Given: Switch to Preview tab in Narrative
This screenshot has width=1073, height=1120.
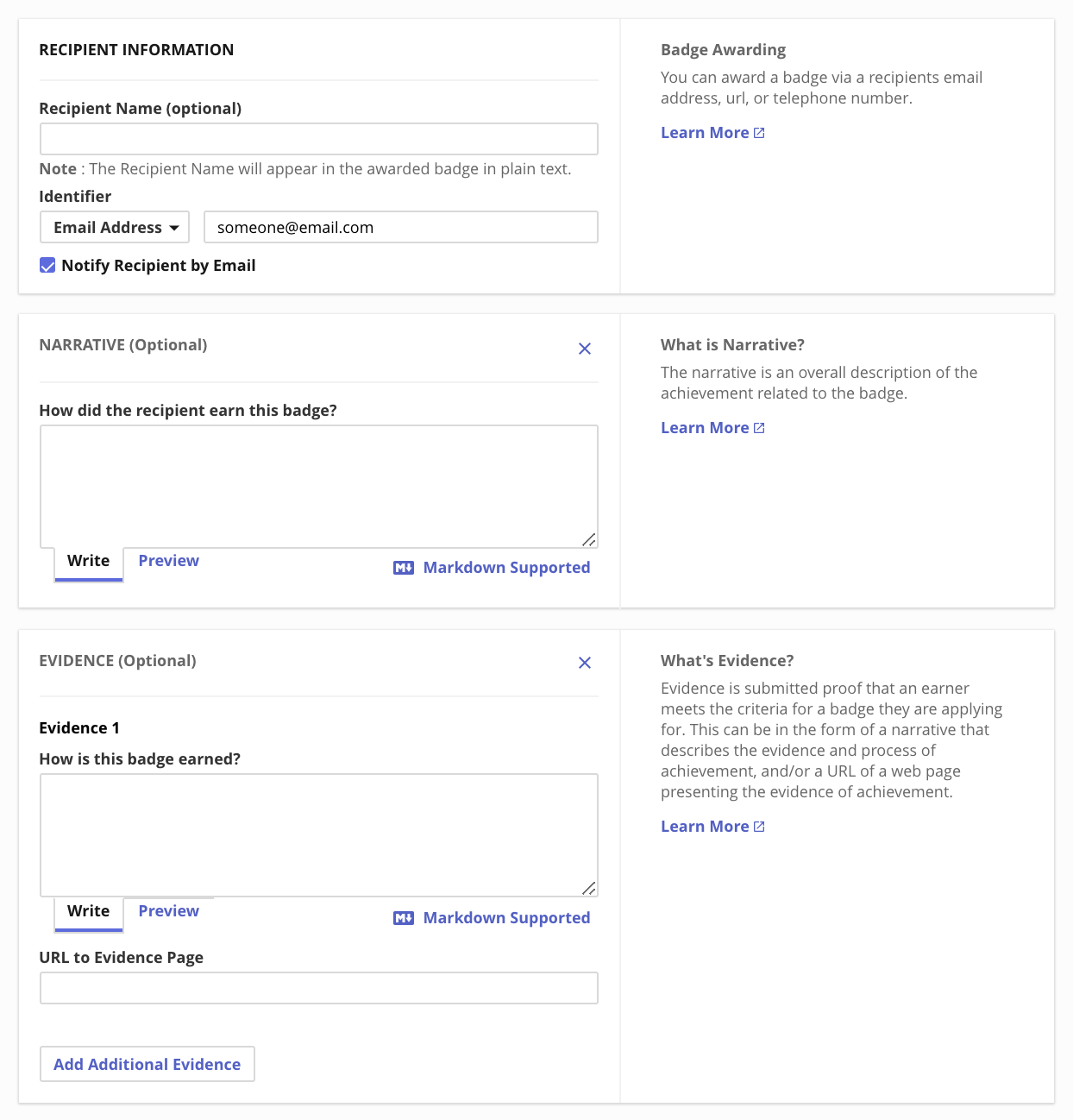Looking at the screenshot, I should (x=168, y=561).
